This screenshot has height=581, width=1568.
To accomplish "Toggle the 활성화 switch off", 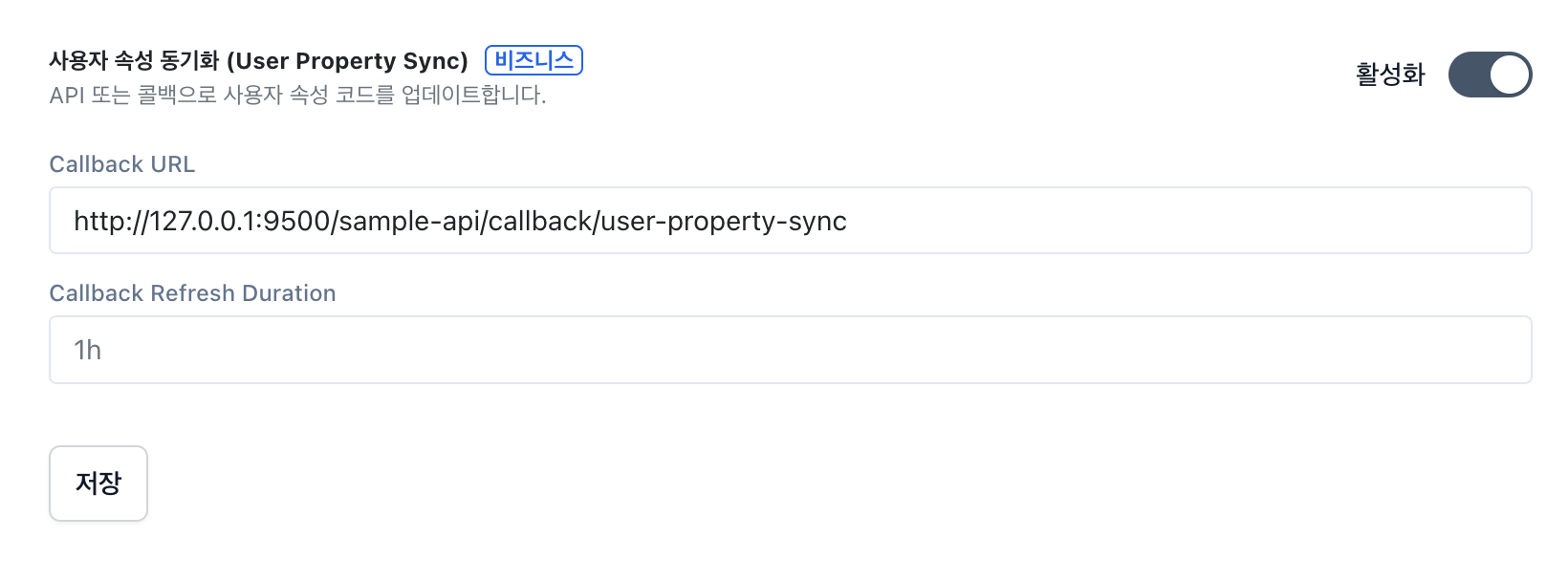I will pyautogui.click(x=1490, y=75).
